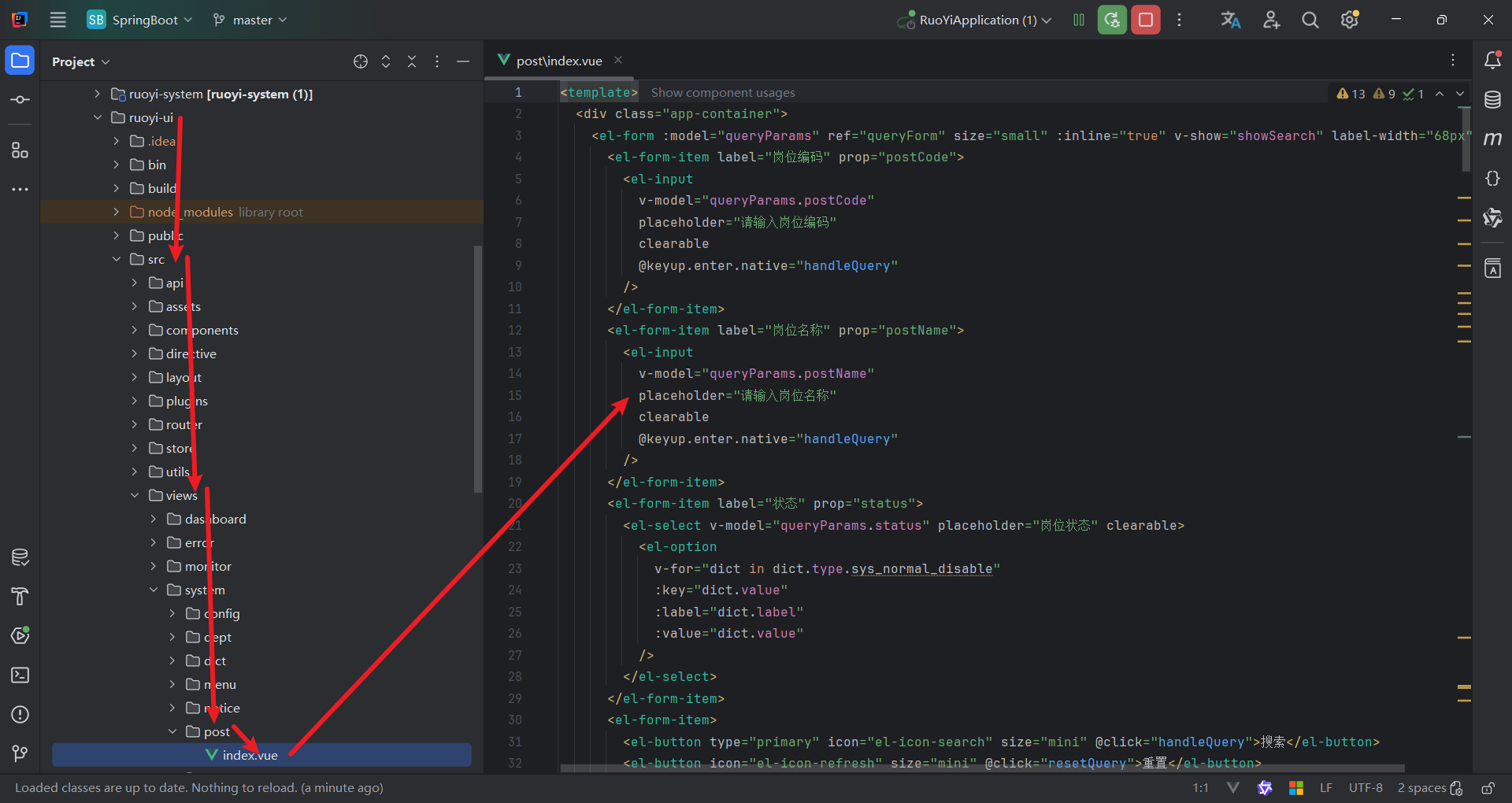Viewport: 1512px width, 803px height.
Task: Open the Problems tool window
Action: point(20,715)
